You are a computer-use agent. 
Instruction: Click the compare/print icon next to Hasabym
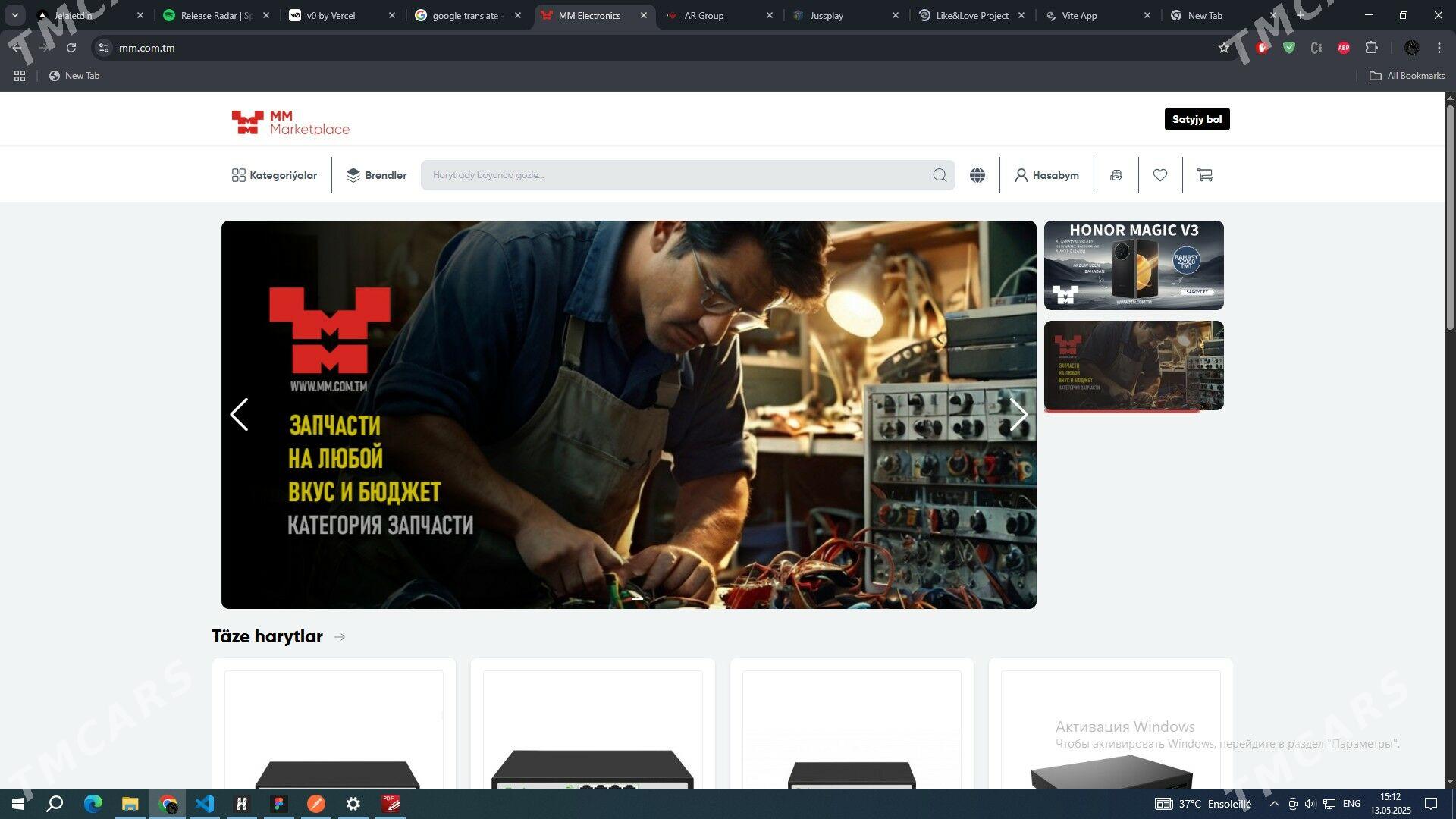(x=1116, y=175)
